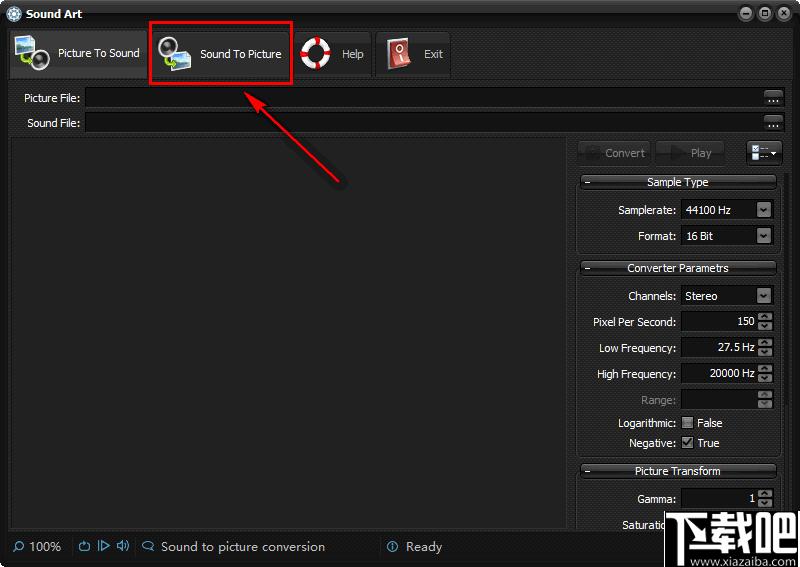Viewport: 800px width, 567px height.
Task: Decrease Pixel Per Second value
Action: (765, 326)
